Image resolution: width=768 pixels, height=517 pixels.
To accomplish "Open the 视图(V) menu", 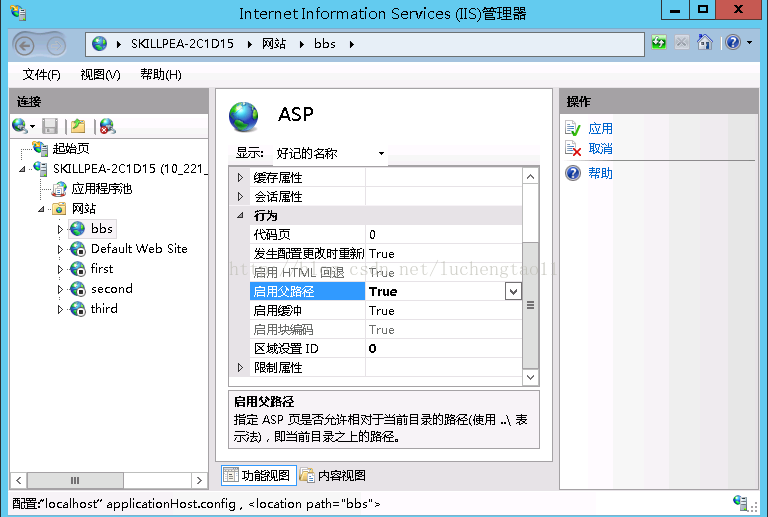I will 100,74.
